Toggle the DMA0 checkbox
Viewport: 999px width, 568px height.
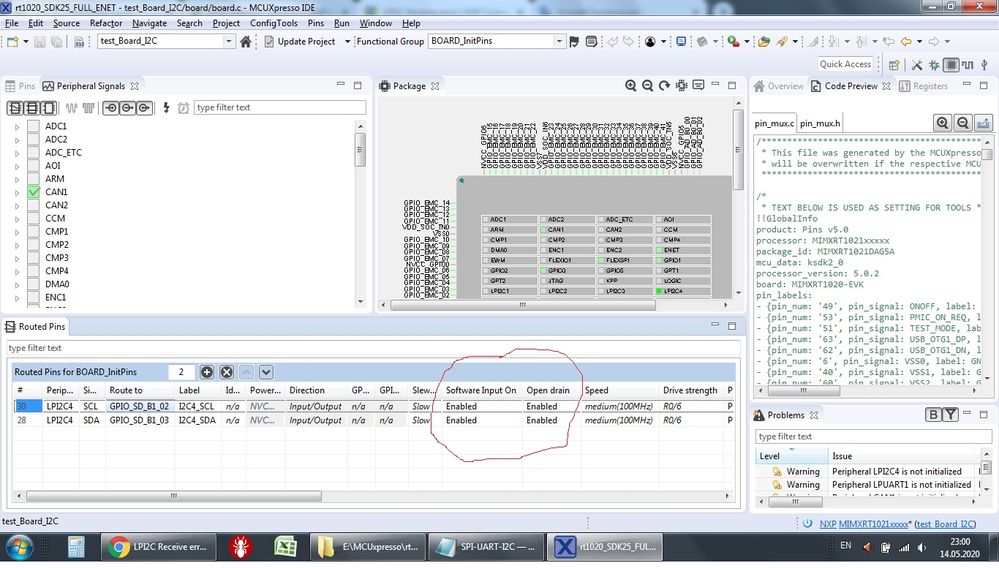coord(34,284)
